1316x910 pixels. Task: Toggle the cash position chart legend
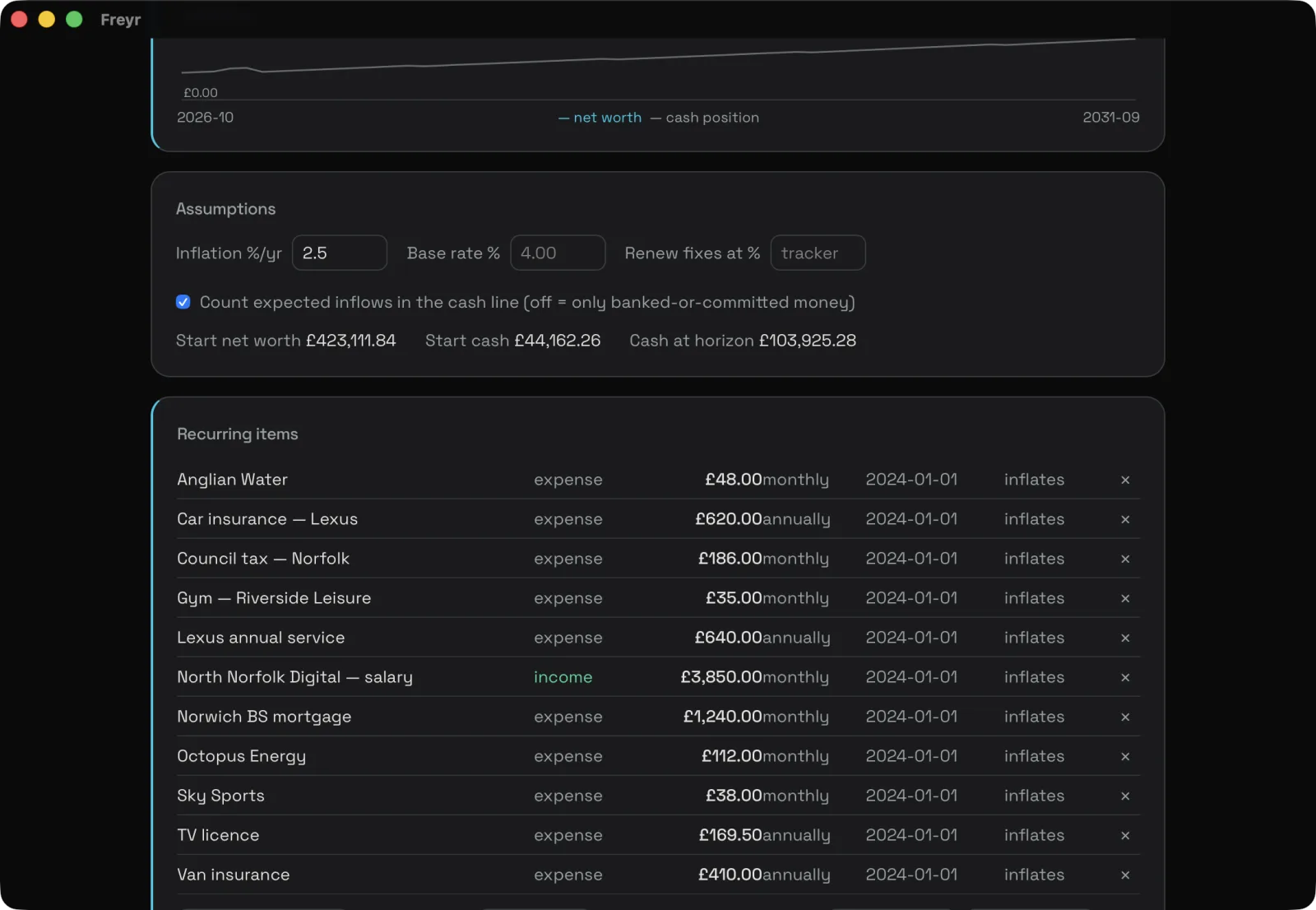(704, 118)
